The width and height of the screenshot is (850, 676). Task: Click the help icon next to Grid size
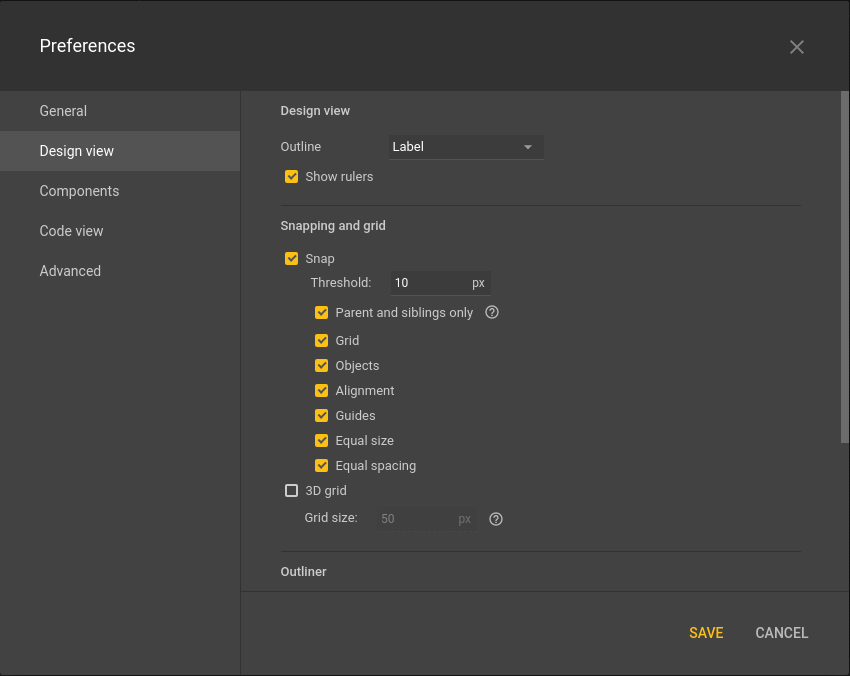495,519
